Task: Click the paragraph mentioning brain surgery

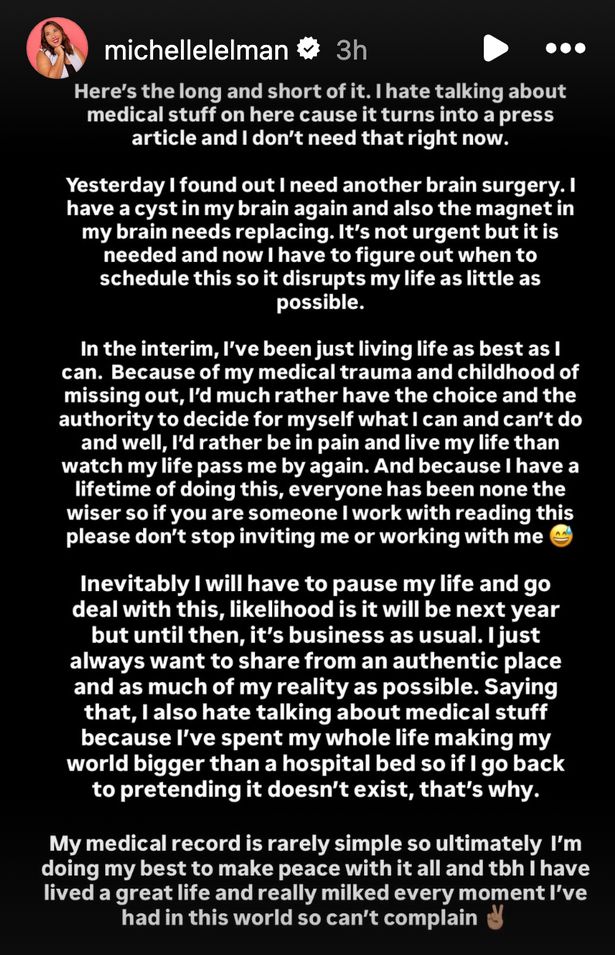Action: [307, 247]
